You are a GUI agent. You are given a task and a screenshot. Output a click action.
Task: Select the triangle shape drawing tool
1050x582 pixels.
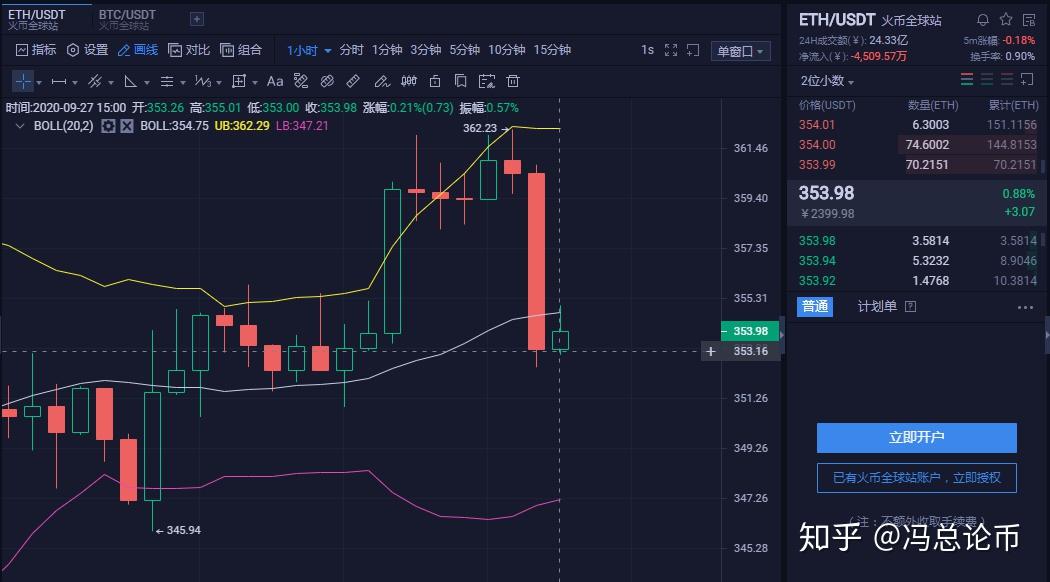[131, 82]
